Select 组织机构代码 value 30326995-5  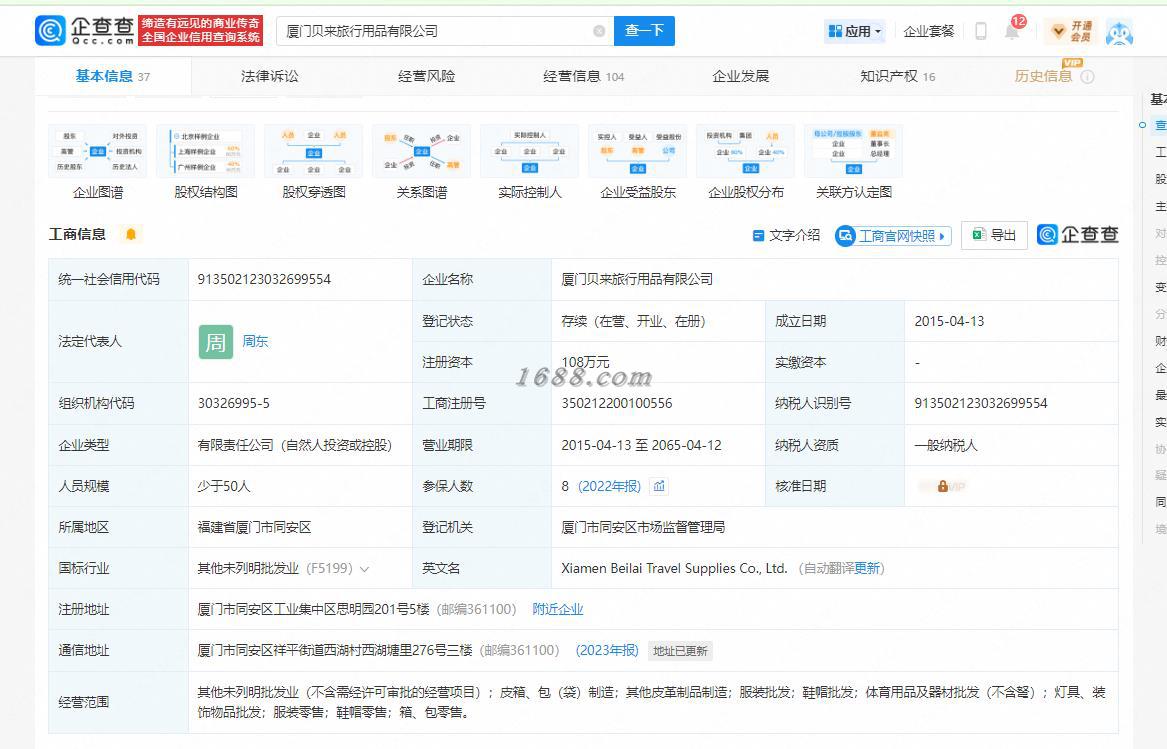coord(234,404)
